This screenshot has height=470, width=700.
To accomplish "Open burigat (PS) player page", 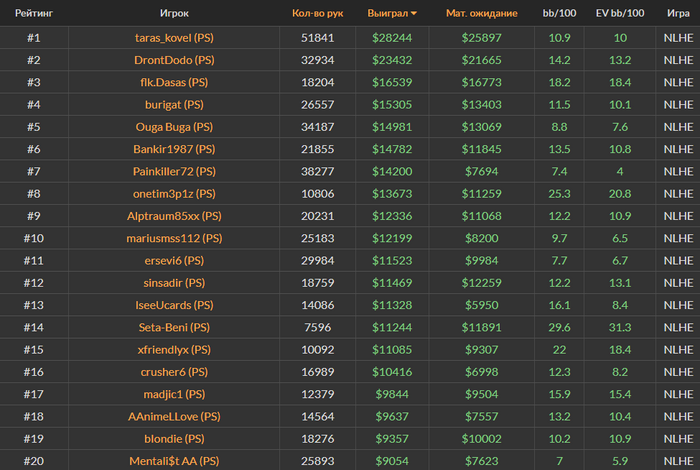I will [x=174, y=104].
